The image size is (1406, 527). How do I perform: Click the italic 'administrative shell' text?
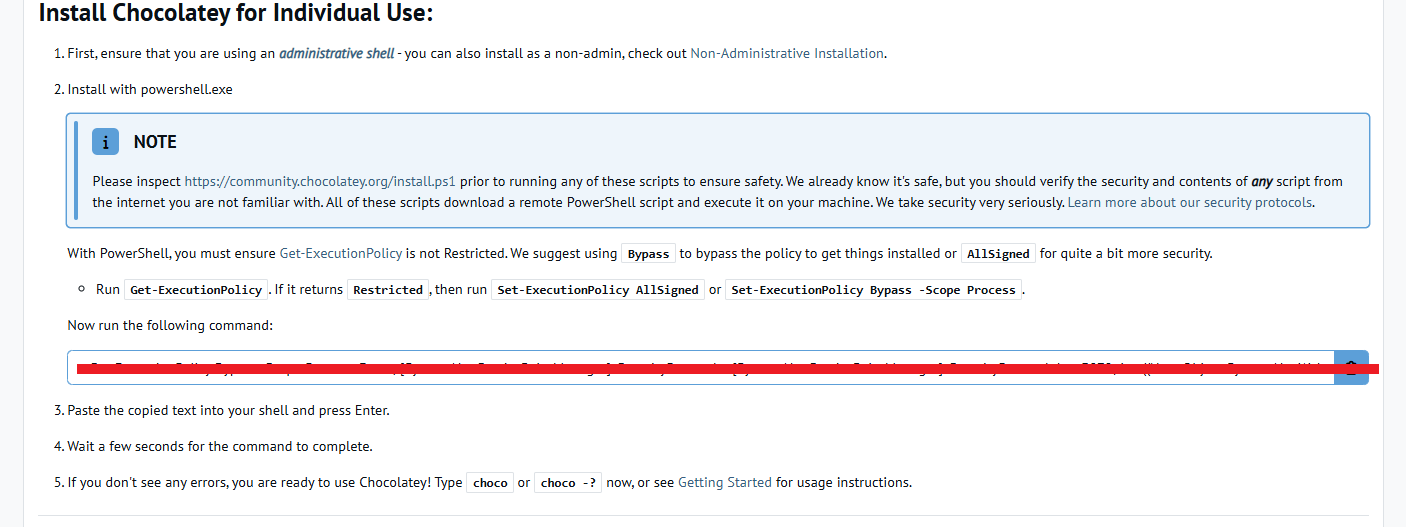[337, 53]
